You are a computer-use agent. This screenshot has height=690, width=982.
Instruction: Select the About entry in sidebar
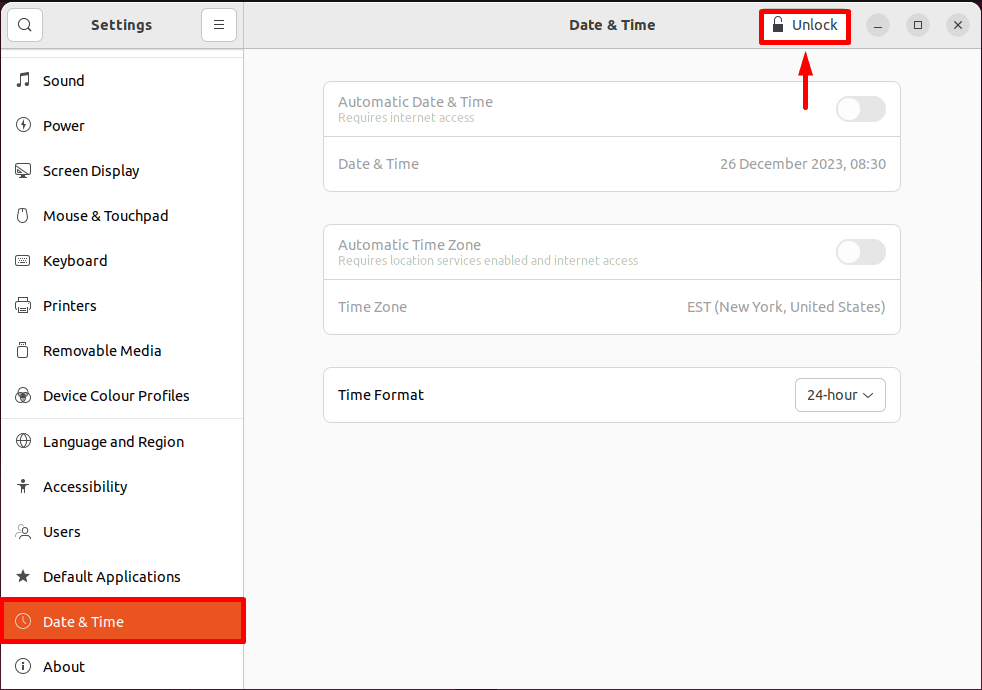122,666
